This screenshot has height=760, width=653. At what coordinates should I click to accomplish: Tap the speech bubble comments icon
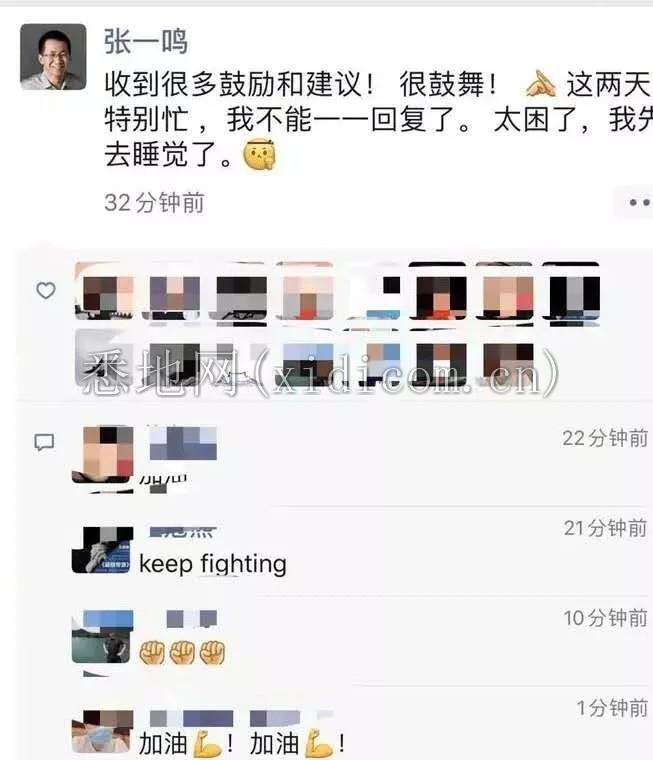coord(44,442)
